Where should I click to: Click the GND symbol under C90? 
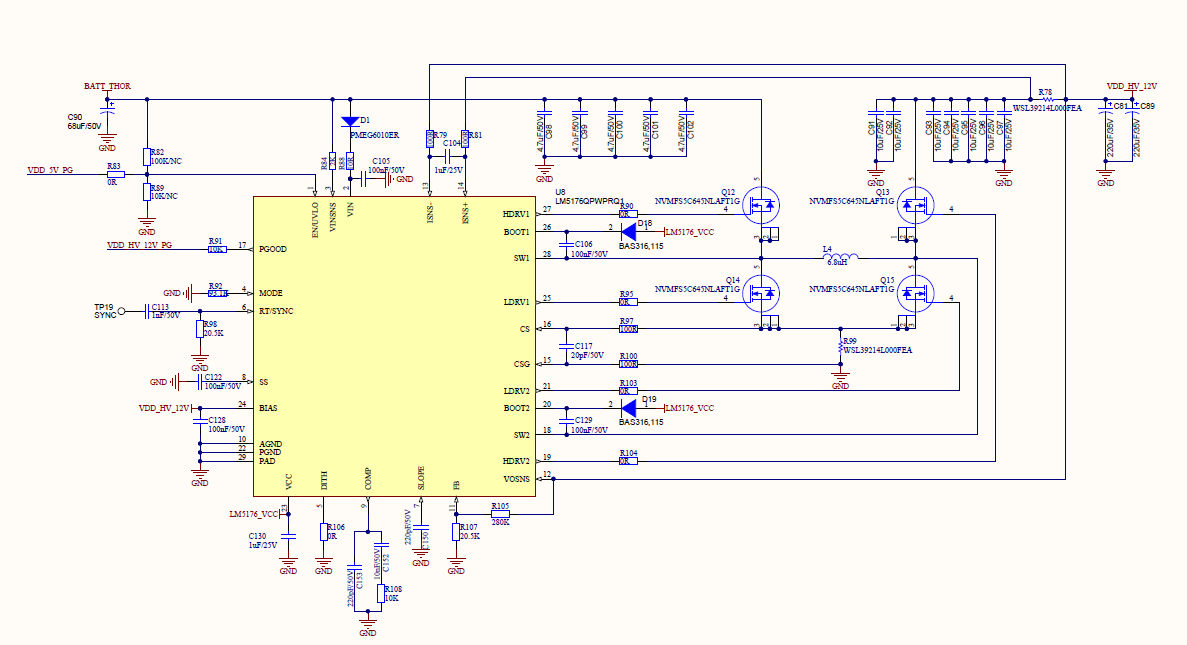click(x=107, y=143)
